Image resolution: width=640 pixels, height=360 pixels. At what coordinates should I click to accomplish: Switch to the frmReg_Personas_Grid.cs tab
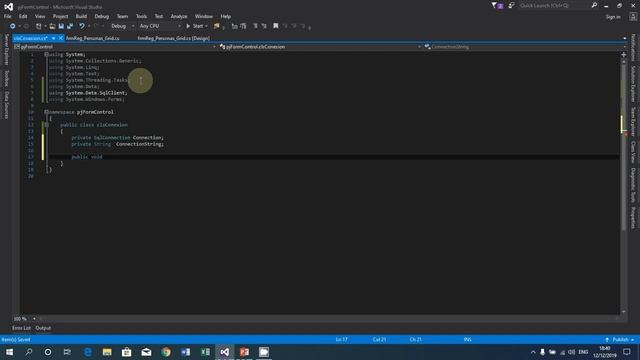pyautogui.click(x=93, y=38)
